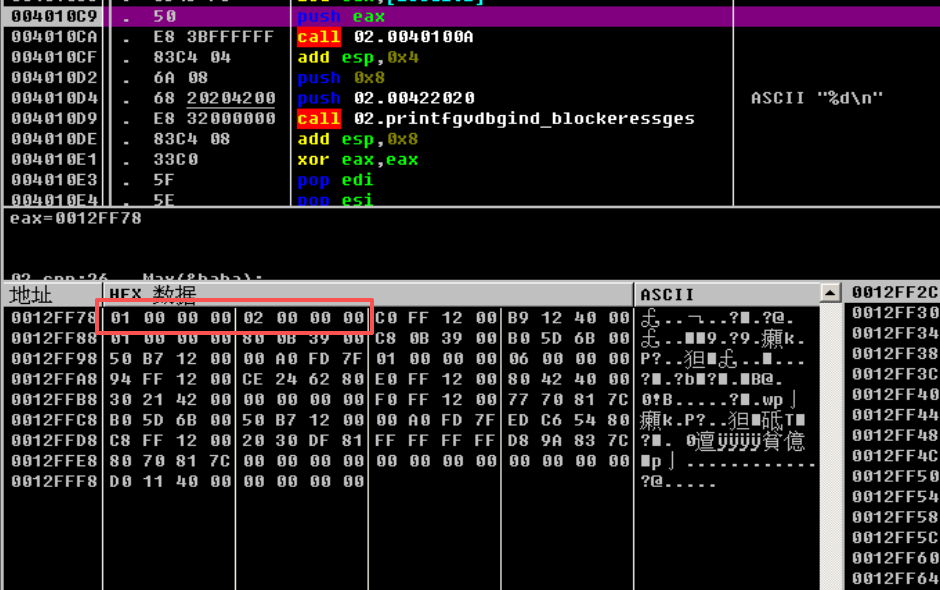This screenshot has width=940, height=590.
Task: Select dump address 0012FFD8
Action: [x=54, y=440]
